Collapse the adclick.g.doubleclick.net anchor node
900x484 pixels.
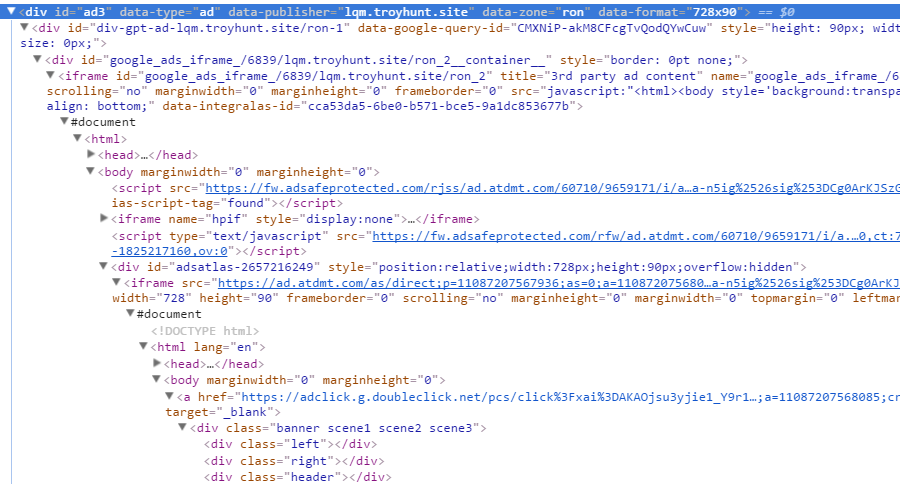pos(169,396)
